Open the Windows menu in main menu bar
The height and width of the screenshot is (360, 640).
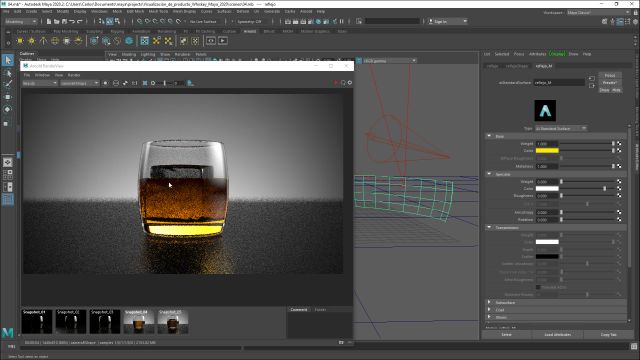[x=99, y=11]
